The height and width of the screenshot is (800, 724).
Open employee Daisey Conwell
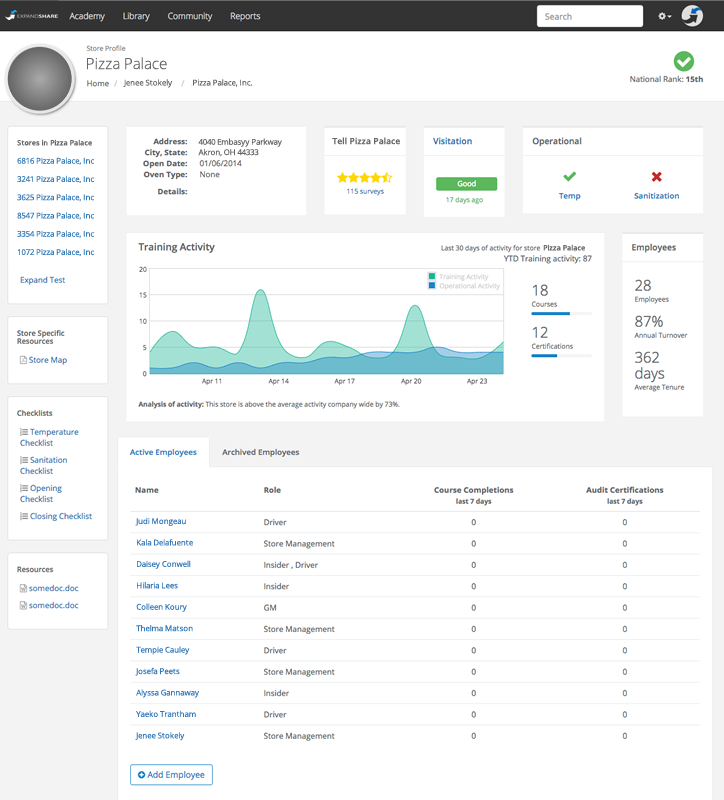pos(163,564)
